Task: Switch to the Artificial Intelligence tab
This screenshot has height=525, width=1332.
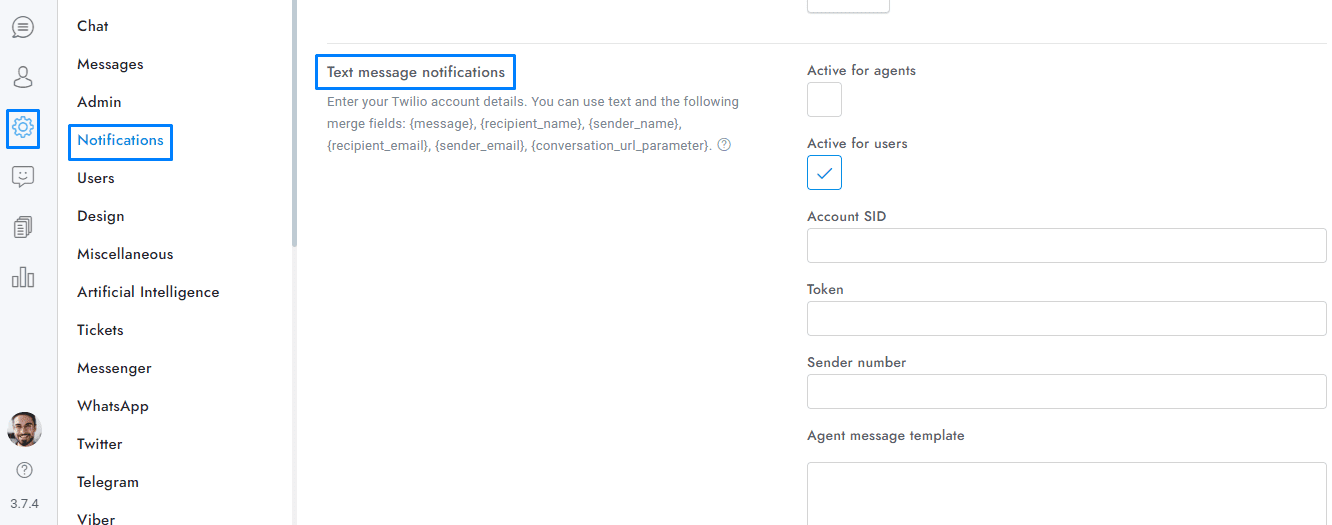Action: point(148,292)
